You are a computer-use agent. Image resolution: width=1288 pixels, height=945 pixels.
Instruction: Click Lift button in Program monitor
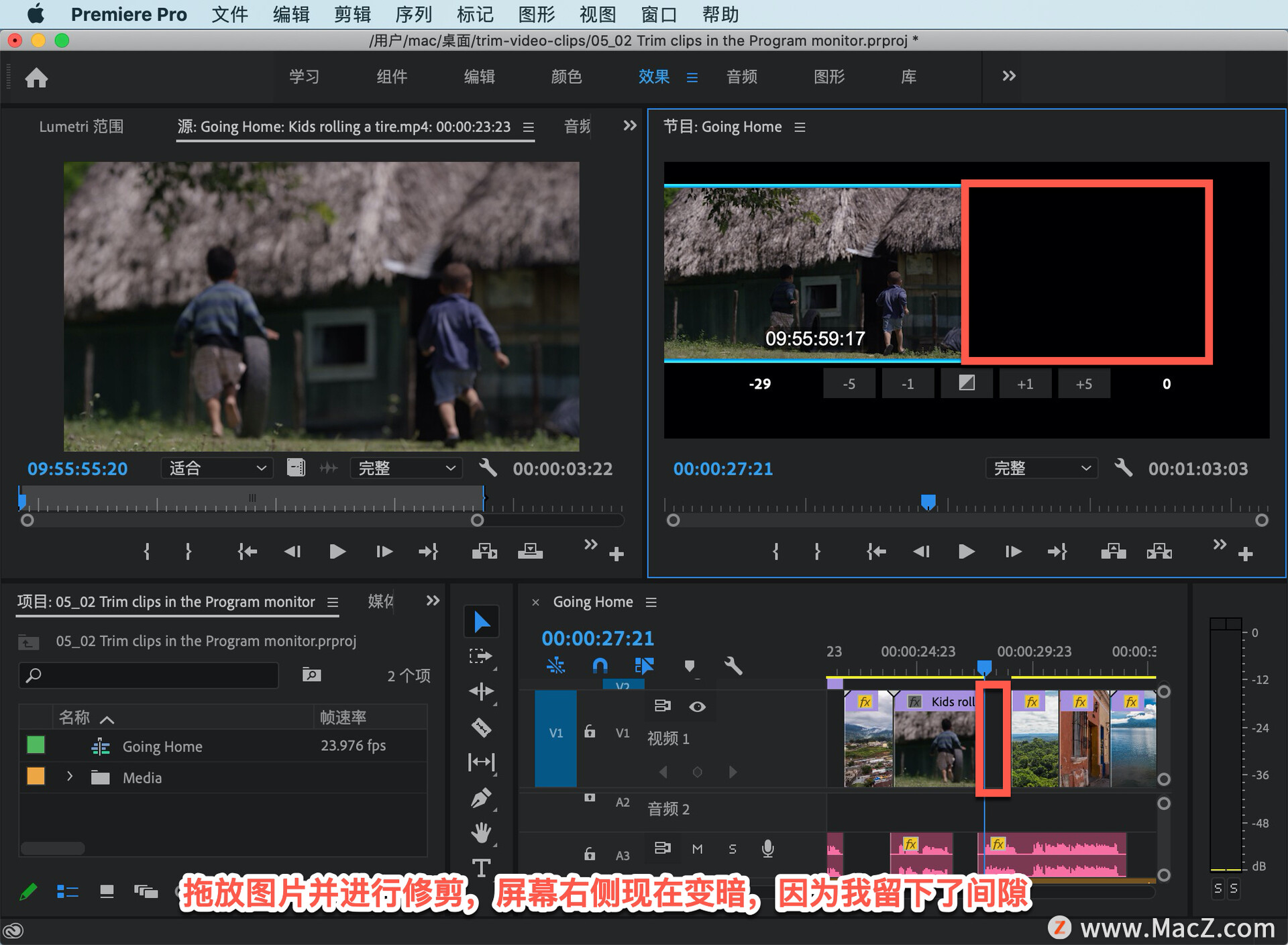1114,552
